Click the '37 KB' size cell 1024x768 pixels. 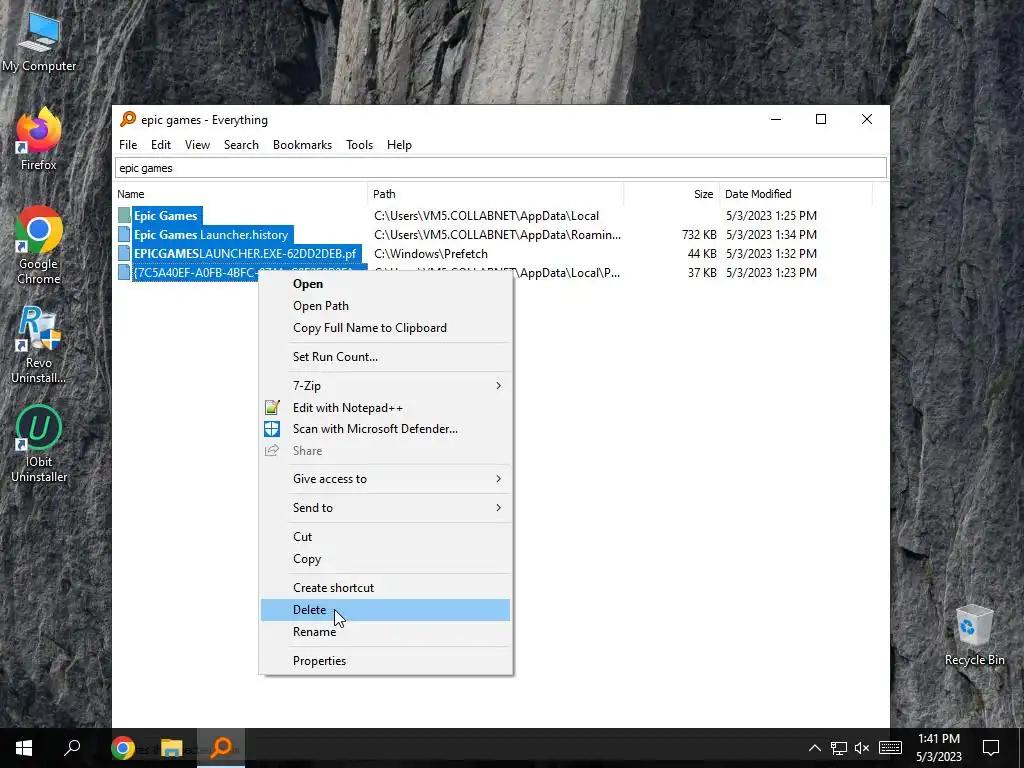pos(702,272)
